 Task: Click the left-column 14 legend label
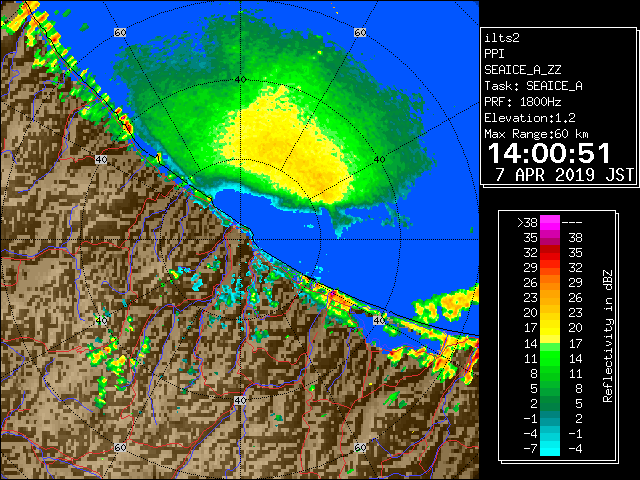click(x=530, y=343)
